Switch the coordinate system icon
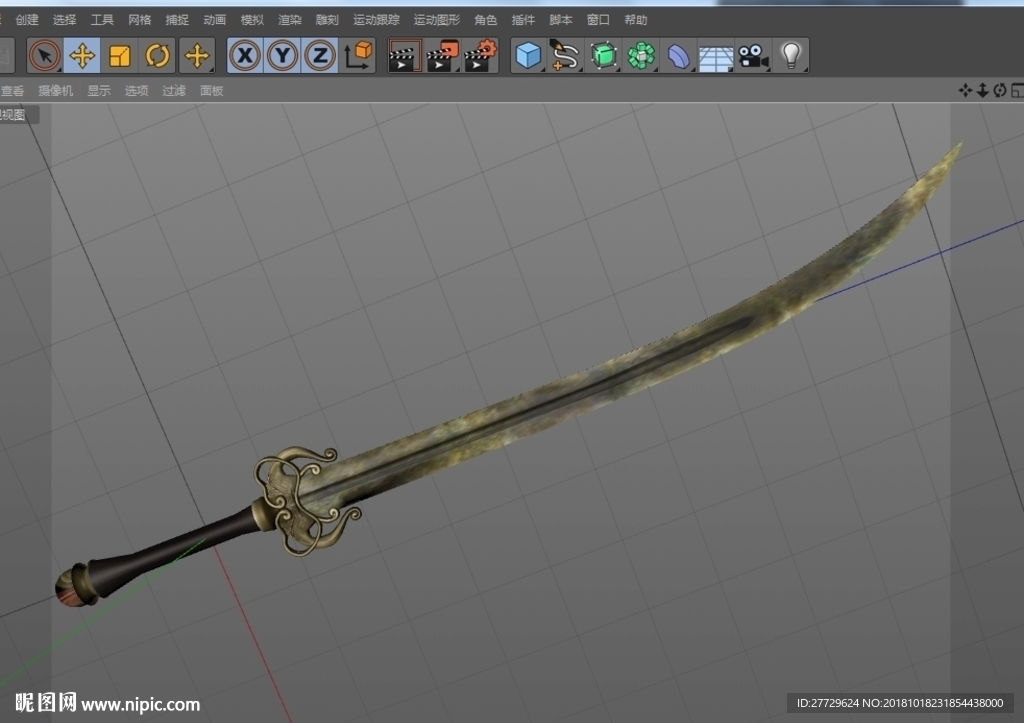The height and width of the screenshot is (723, 1024). click(x=358, y=56)
